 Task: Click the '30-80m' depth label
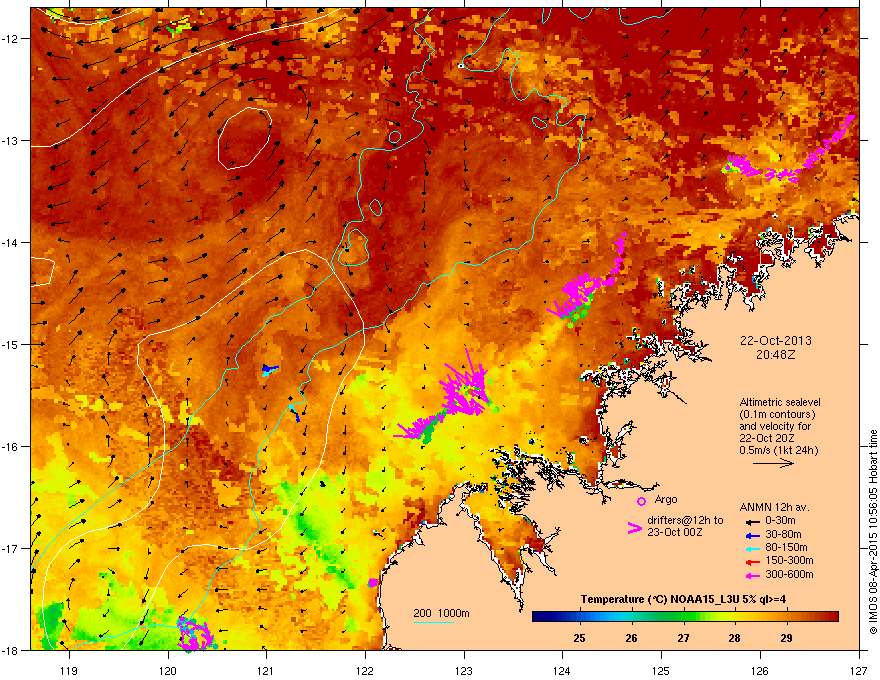pos(783,534)
